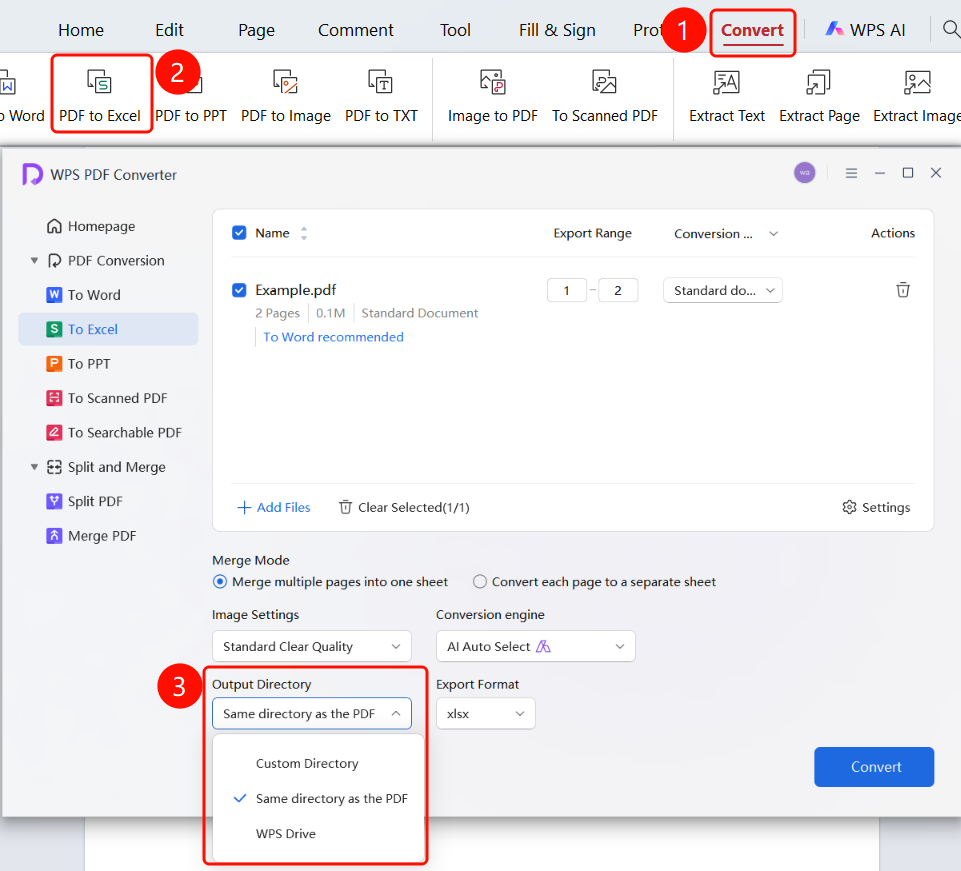Select PDF to Image tool
961x871 pixels.
click(286, 95)
